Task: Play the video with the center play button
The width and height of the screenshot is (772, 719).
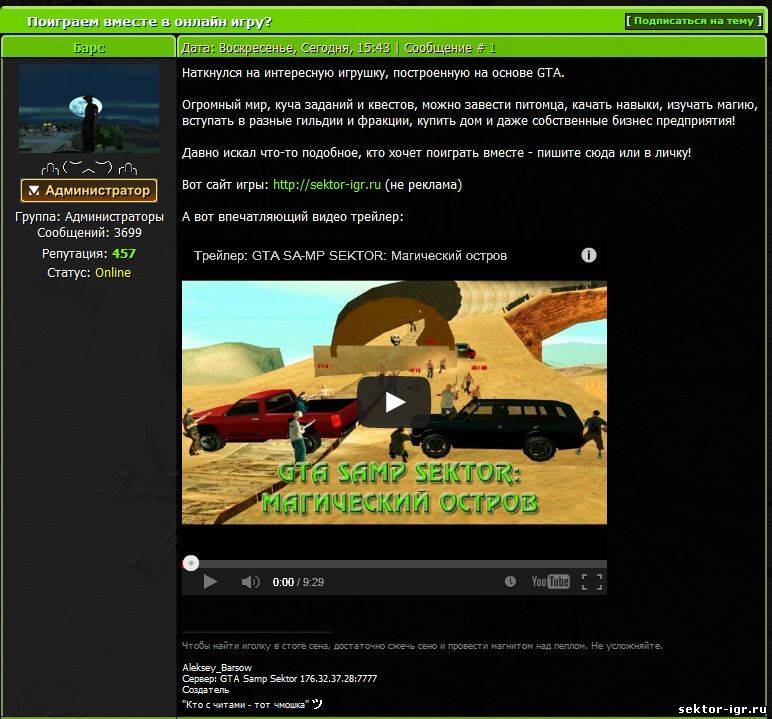Action: tap(394, 402)
